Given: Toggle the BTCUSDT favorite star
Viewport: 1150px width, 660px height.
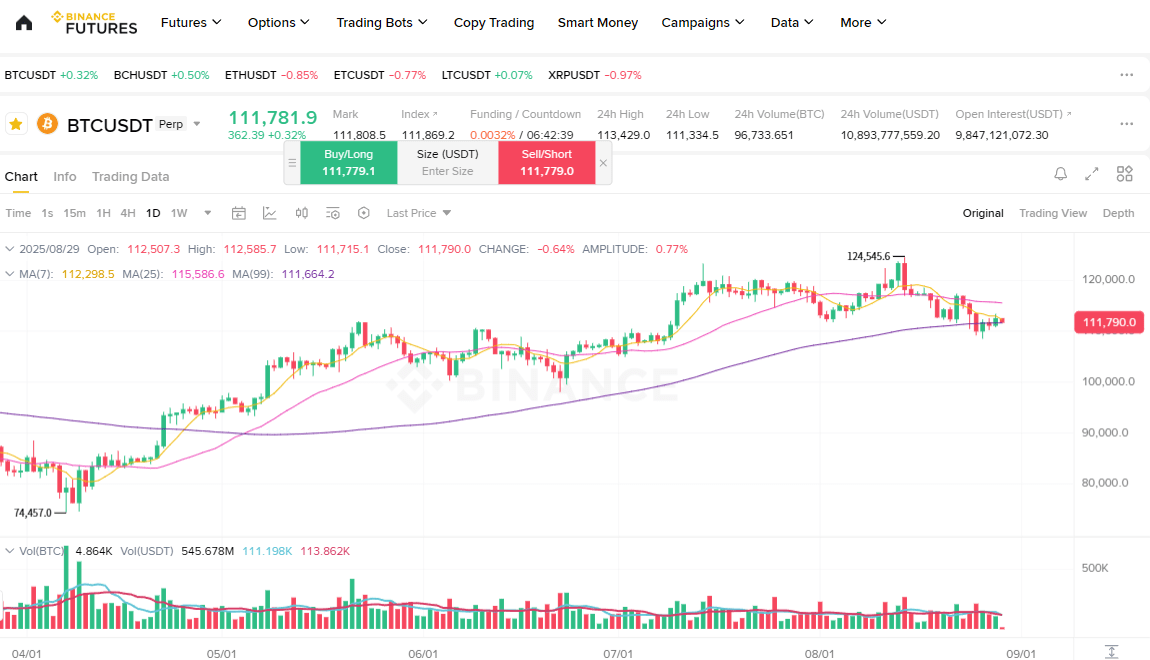Looking at the screenshot, I should (x=15, y=124).
